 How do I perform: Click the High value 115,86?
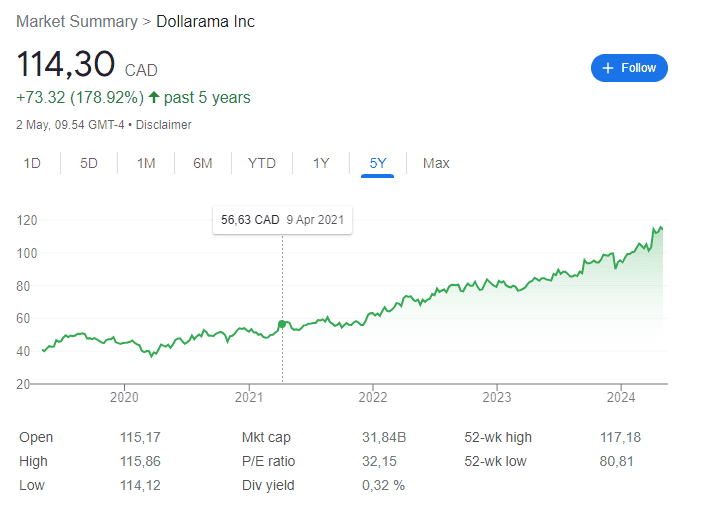tap(140, 461)
